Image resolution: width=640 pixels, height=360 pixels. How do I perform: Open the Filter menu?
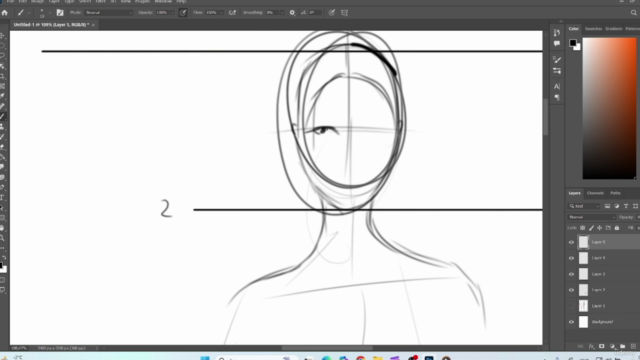point(100,2)
